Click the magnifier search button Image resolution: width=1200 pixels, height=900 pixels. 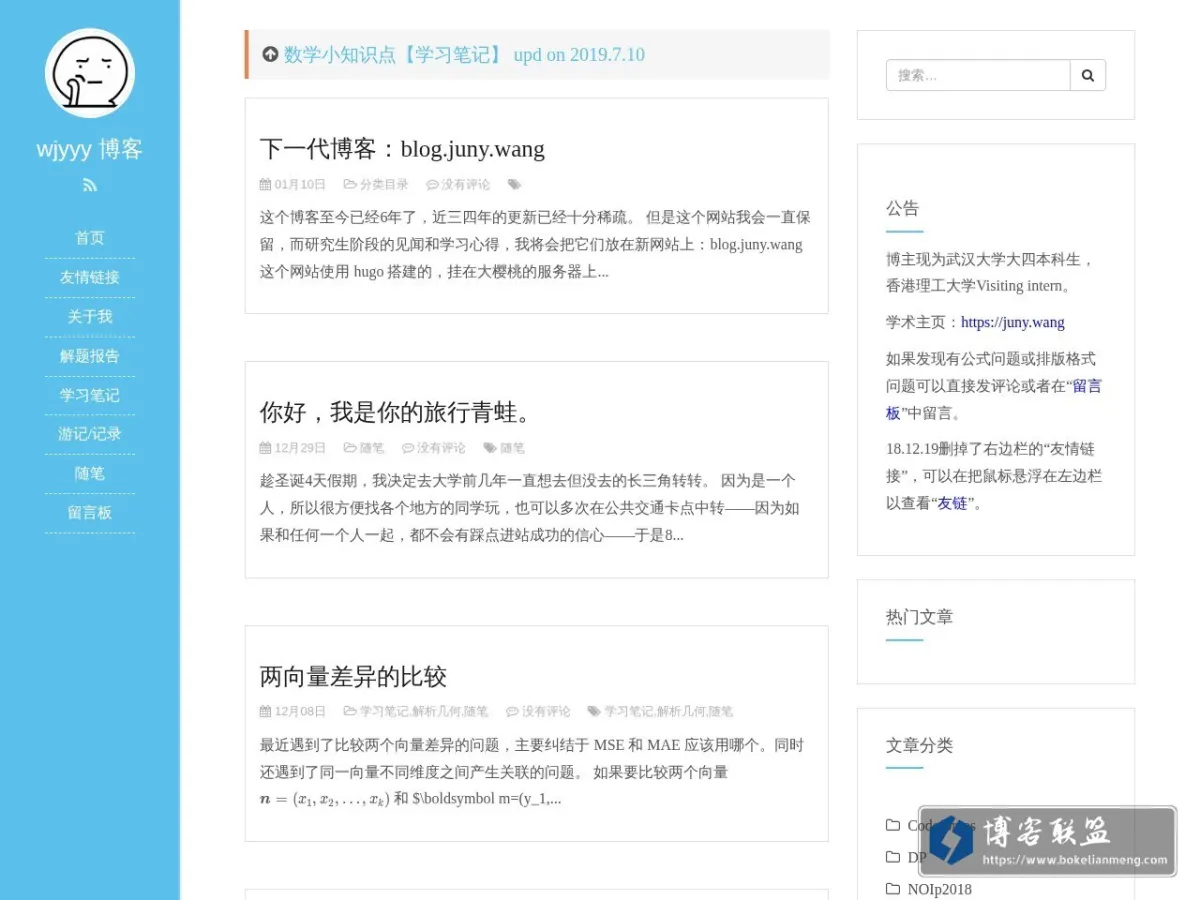[1088, 75]
